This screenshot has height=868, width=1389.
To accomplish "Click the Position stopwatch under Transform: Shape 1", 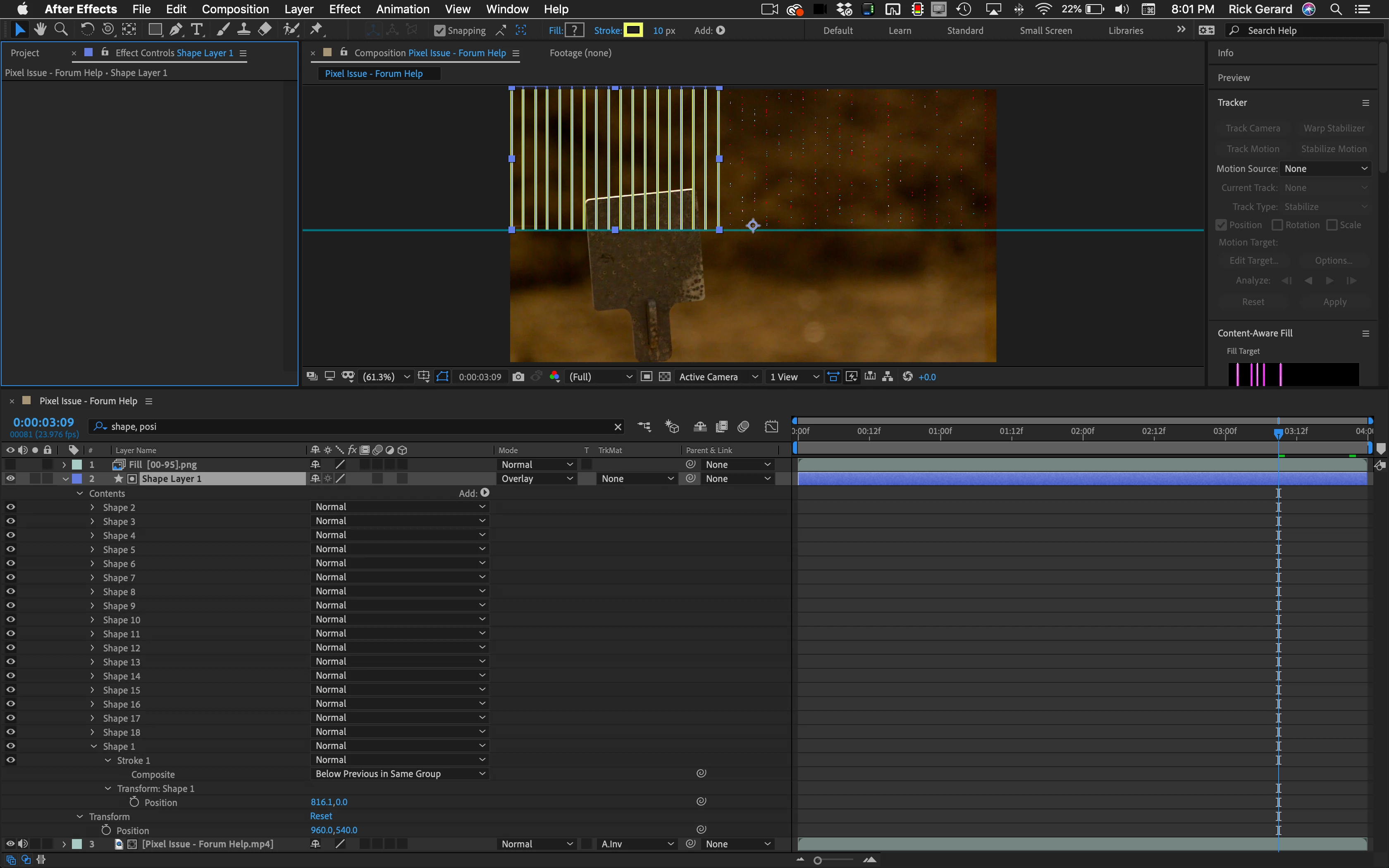I will [134, 802].
